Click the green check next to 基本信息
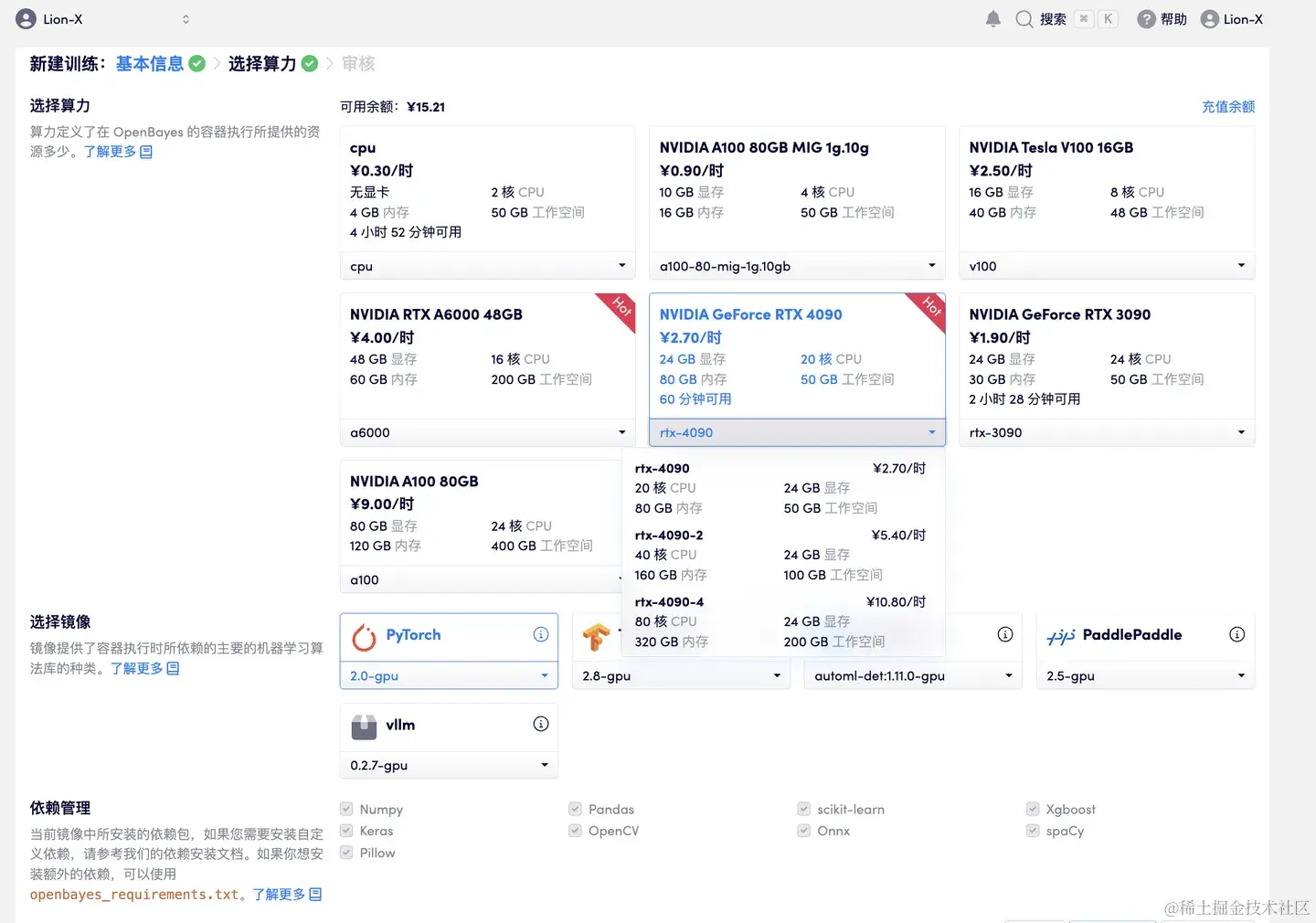The height and width of the screenshot is (923, 1316). point(196,63)
